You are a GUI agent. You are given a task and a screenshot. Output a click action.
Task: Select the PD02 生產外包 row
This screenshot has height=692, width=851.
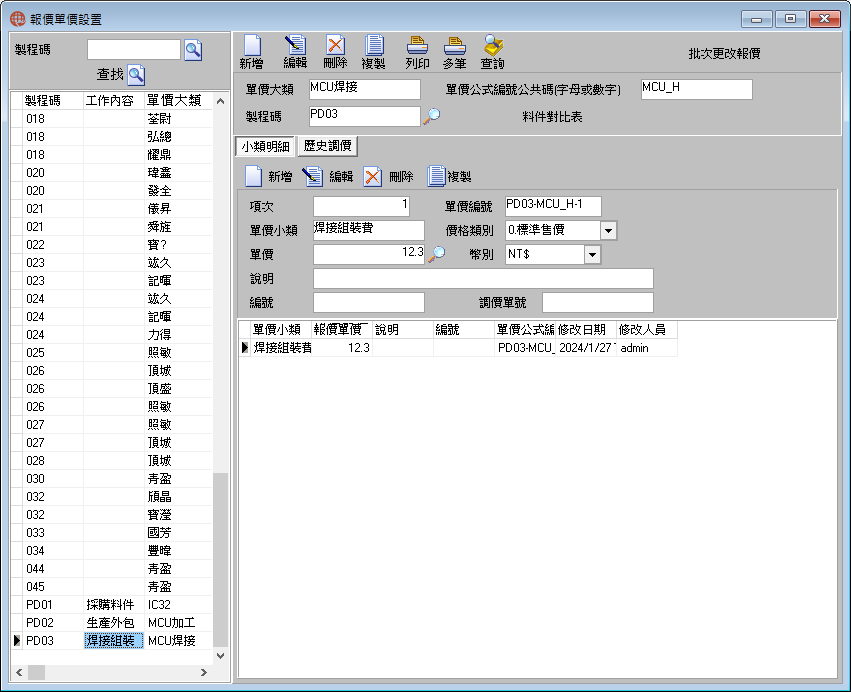[111, 623]
